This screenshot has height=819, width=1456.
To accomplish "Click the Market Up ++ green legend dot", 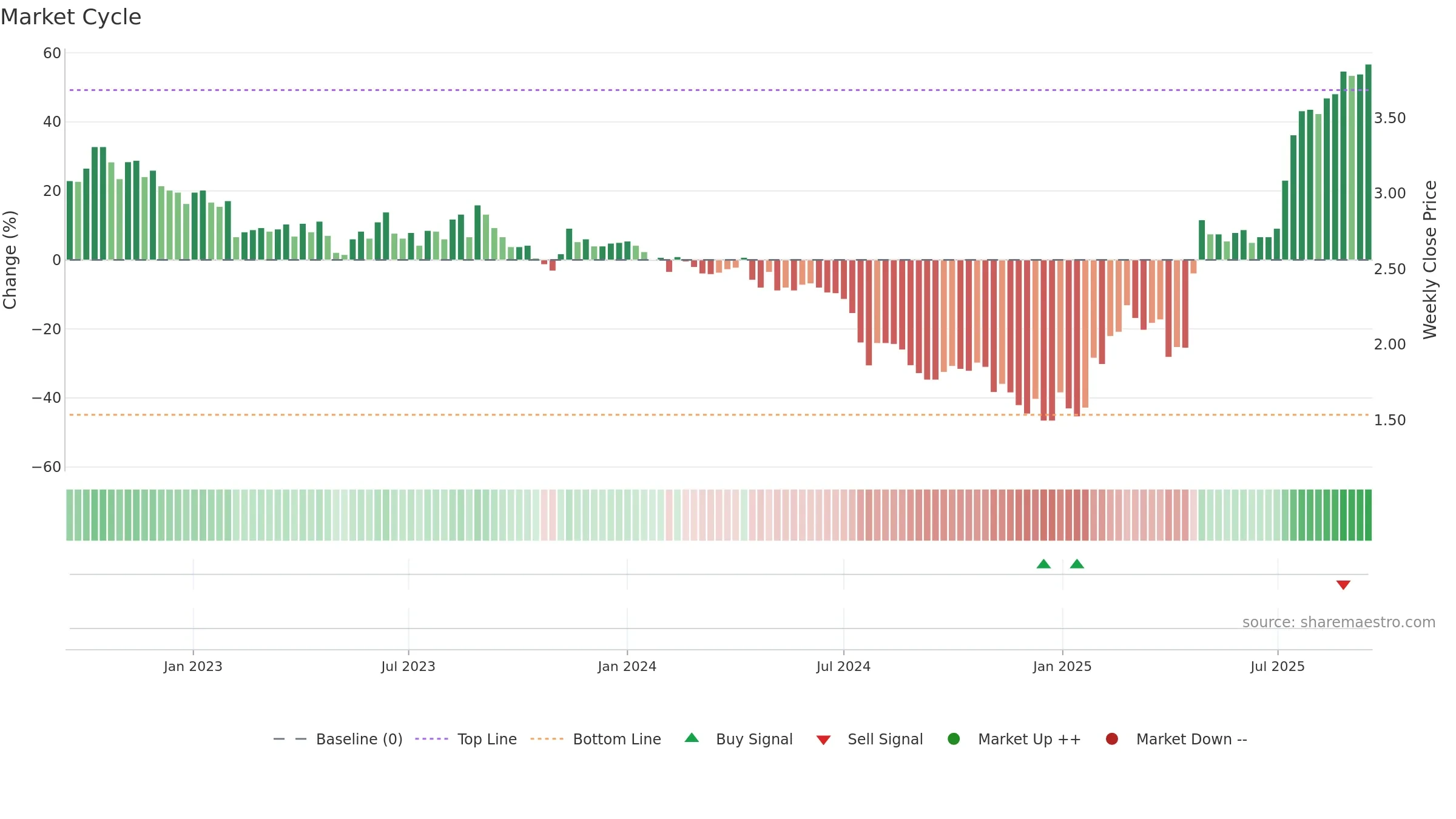I will click(954, 739).
